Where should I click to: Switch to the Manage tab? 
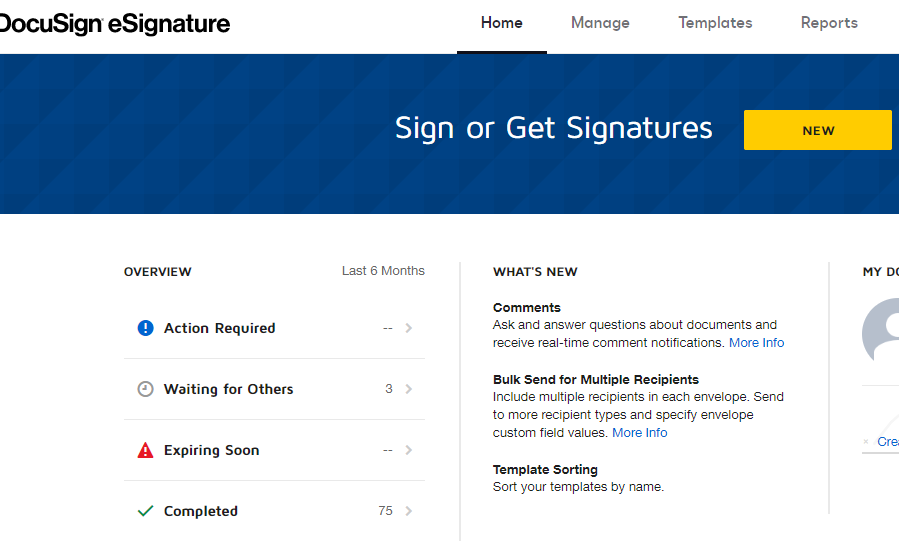[600, 23]
